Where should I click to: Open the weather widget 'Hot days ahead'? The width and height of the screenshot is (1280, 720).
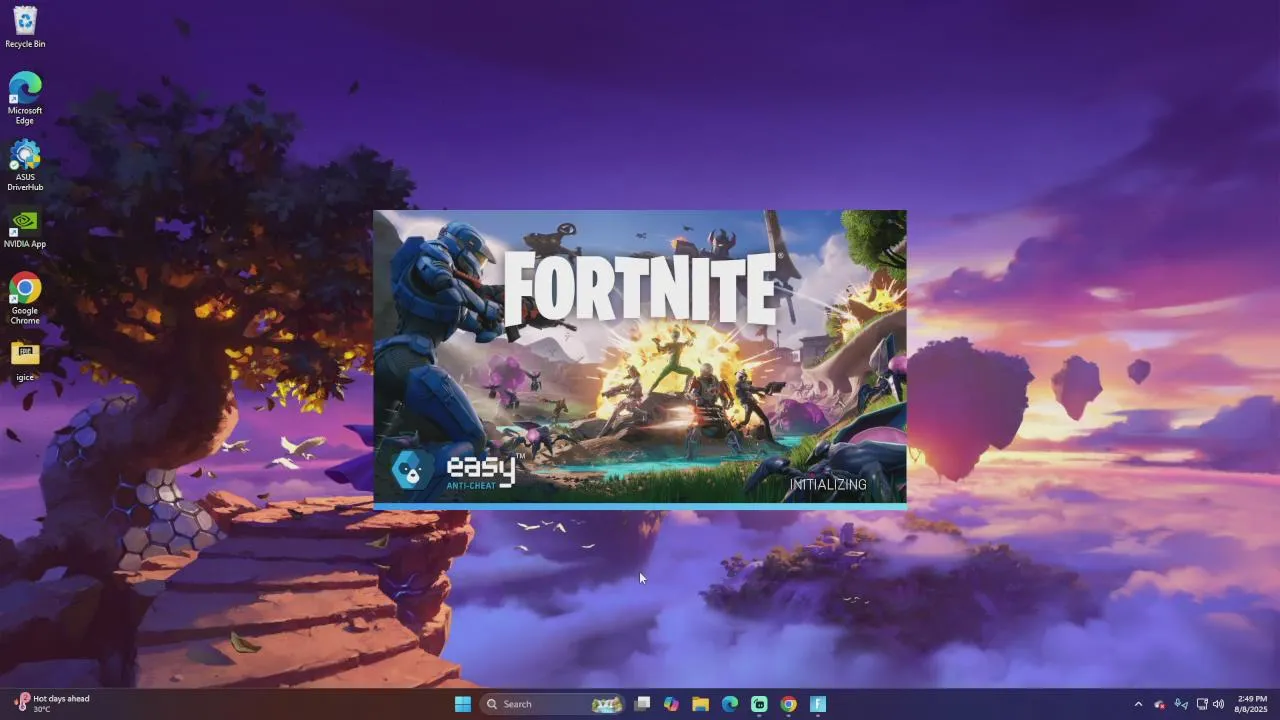[52, 704]
